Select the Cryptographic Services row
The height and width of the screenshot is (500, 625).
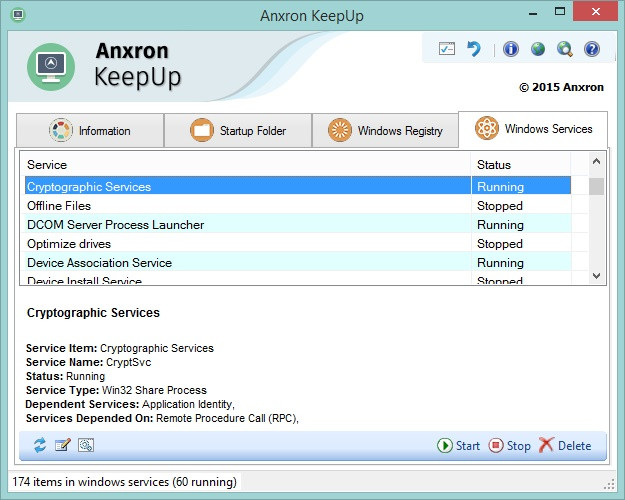coord(298,186)
